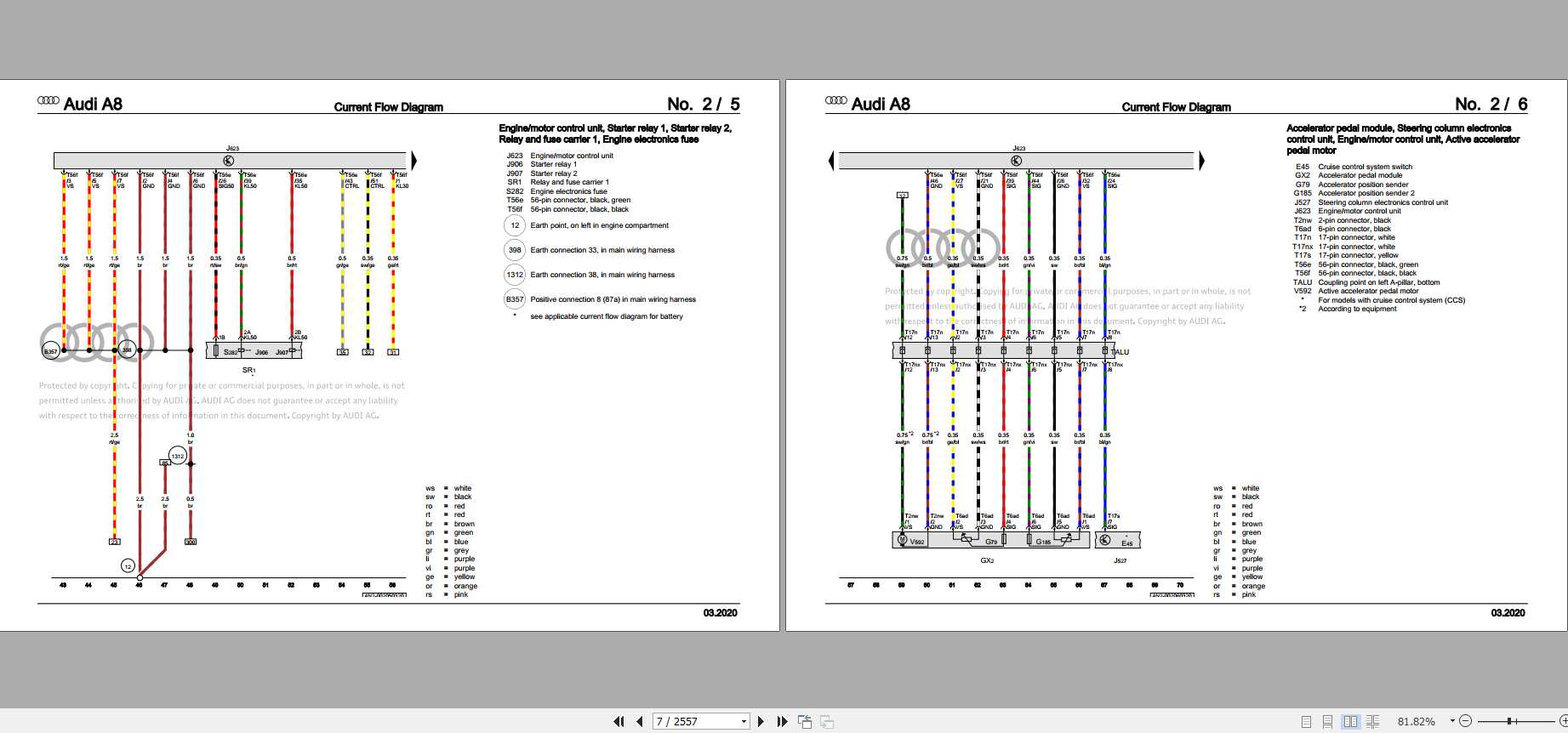The height and width of the screenshot is (733, 1568).
Task: Click the circled '398' legend symbol
Action: click(515, 250)
